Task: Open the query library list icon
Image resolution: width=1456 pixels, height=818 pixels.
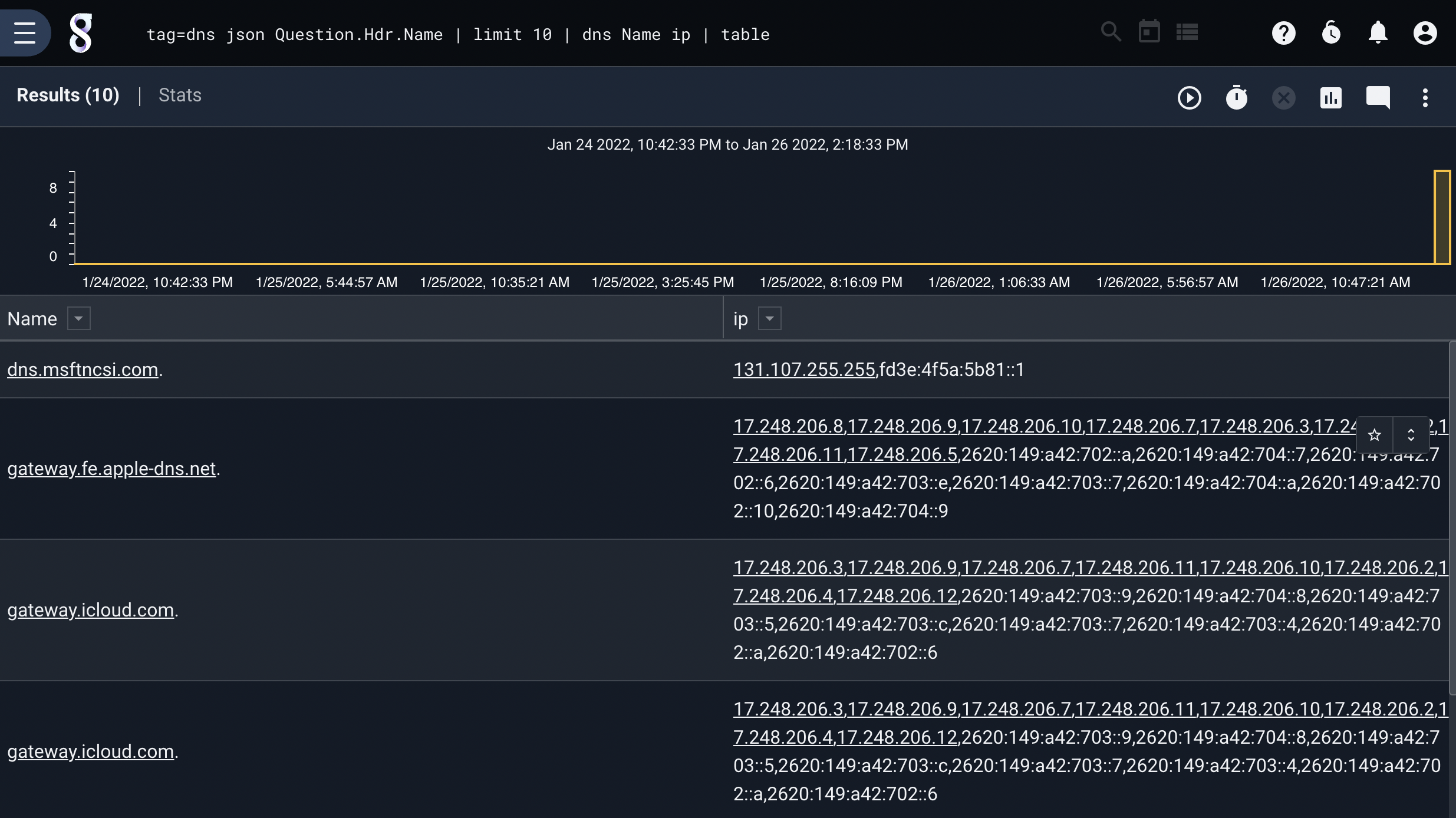Action: 1187,32
